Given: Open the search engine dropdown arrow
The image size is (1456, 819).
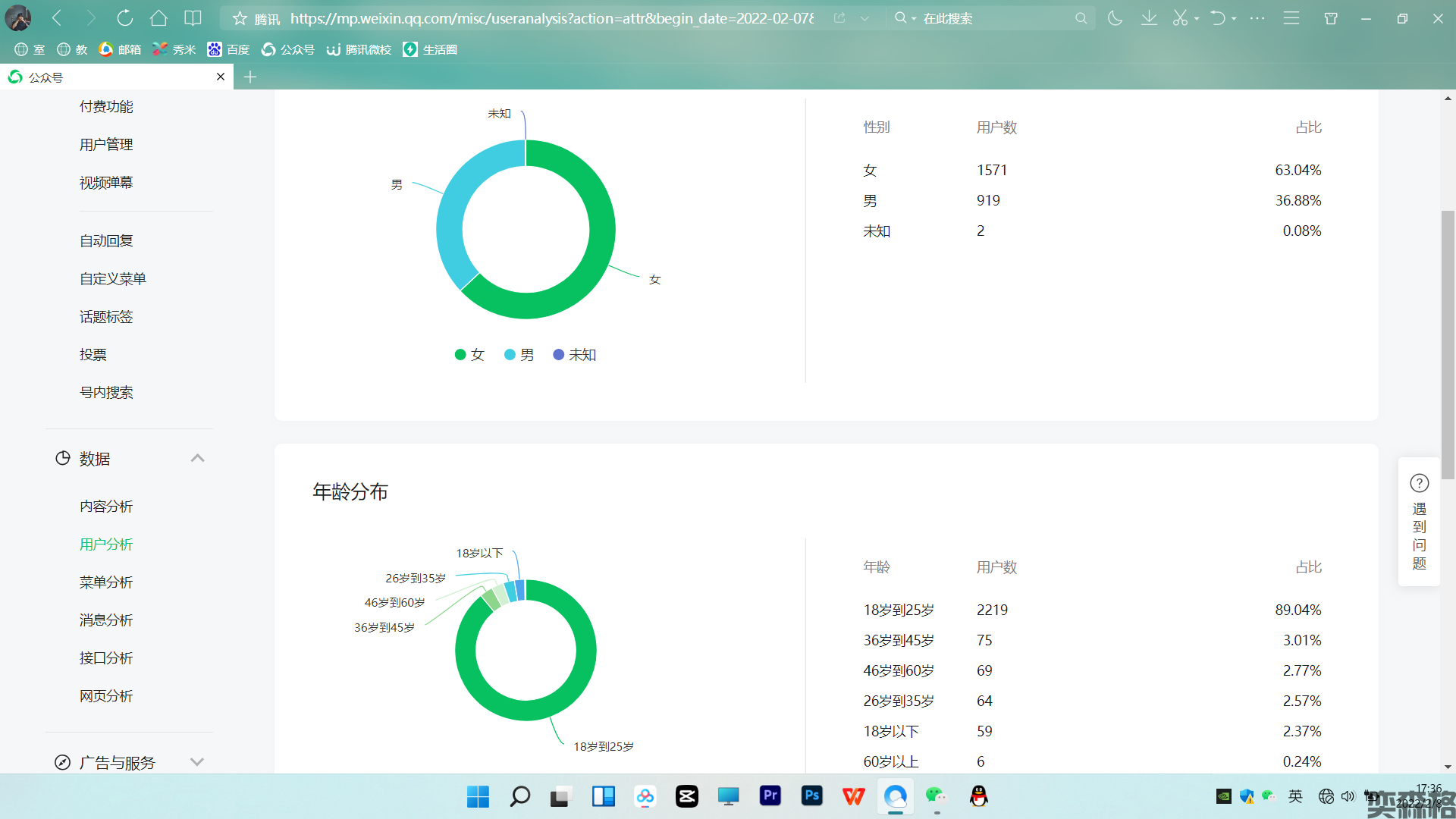Looking at the screenshot, I should pos(914,18).
